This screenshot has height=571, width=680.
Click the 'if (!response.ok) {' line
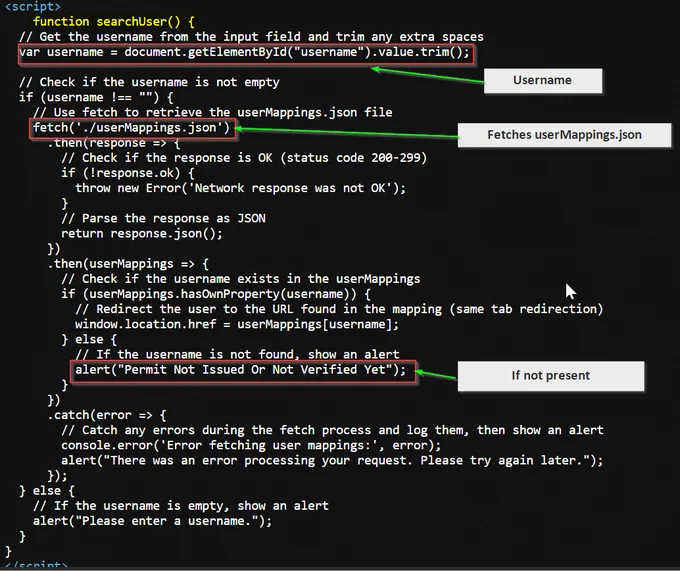click(128, 173)
